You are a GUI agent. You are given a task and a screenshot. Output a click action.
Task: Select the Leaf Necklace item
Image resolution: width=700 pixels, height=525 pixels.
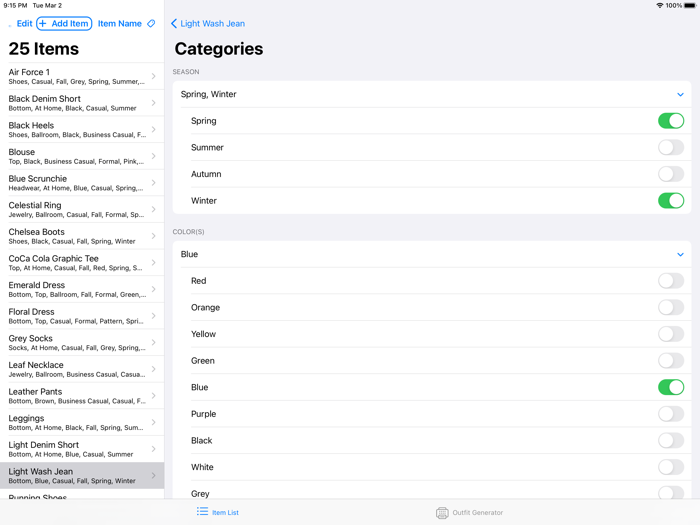pos(82,369)
